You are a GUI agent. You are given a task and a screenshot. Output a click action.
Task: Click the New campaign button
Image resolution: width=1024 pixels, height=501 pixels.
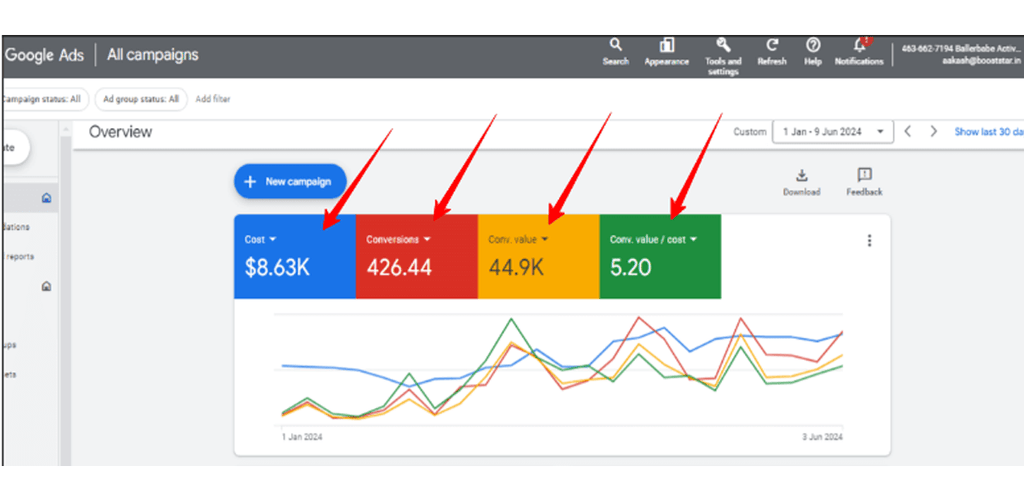[290, 182]
